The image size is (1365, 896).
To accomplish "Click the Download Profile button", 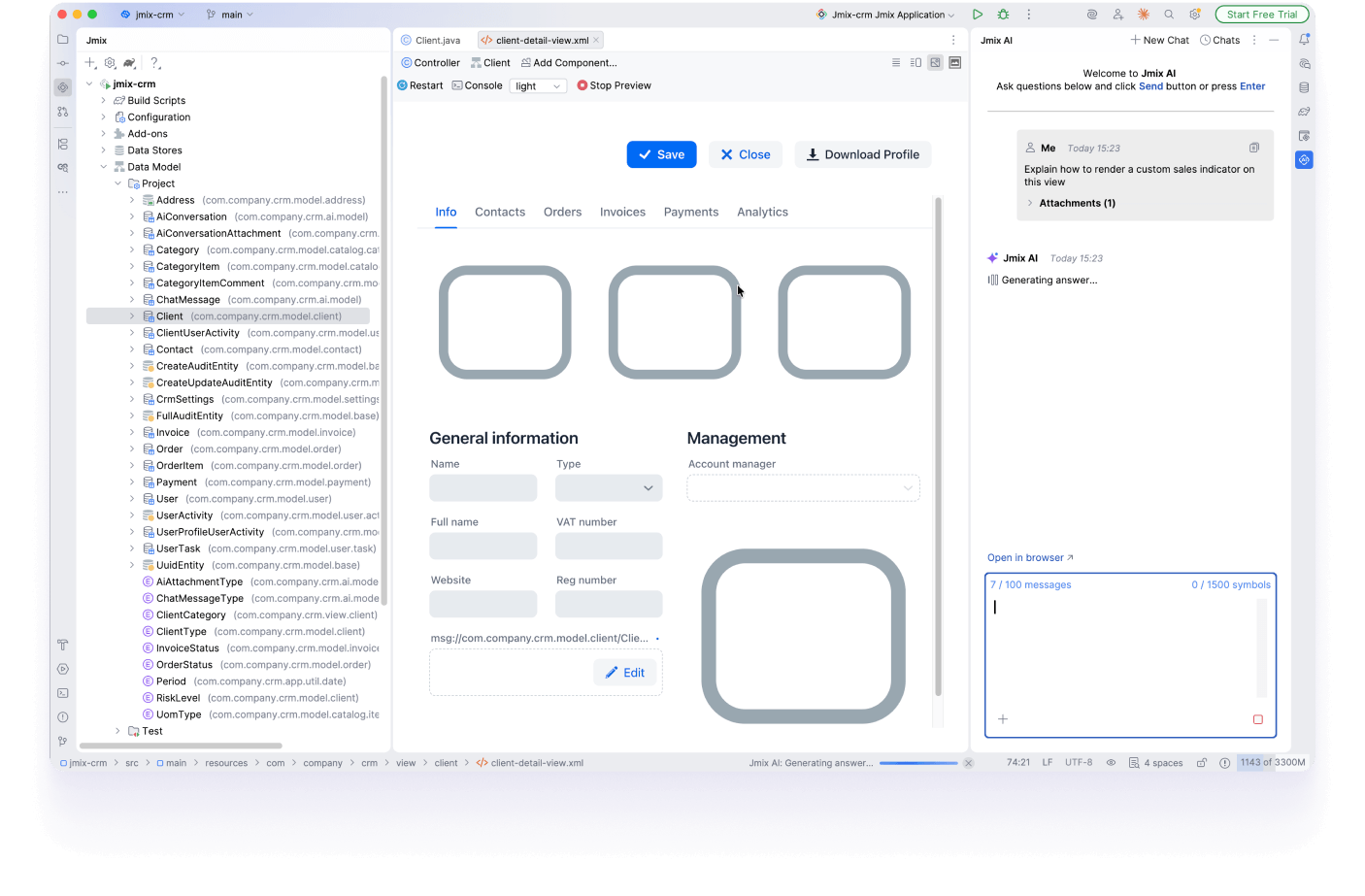I will (862, 154).
